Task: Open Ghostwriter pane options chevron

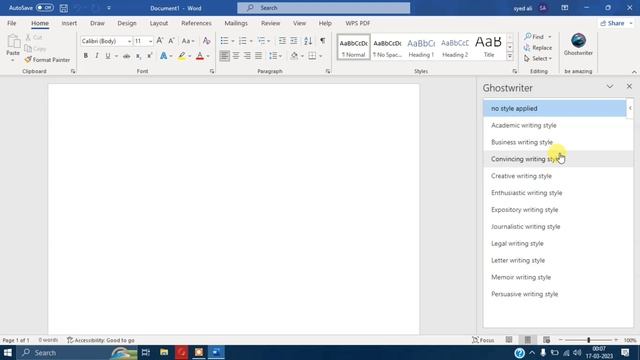Action: pyautogui.click(x=610, y=87)
